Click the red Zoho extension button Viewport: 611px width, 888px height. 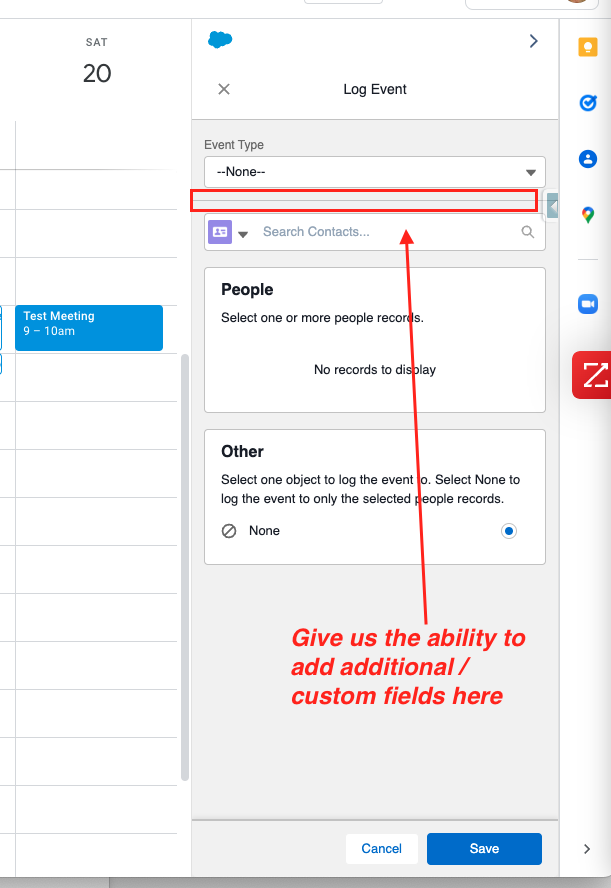tap(592, 375)
